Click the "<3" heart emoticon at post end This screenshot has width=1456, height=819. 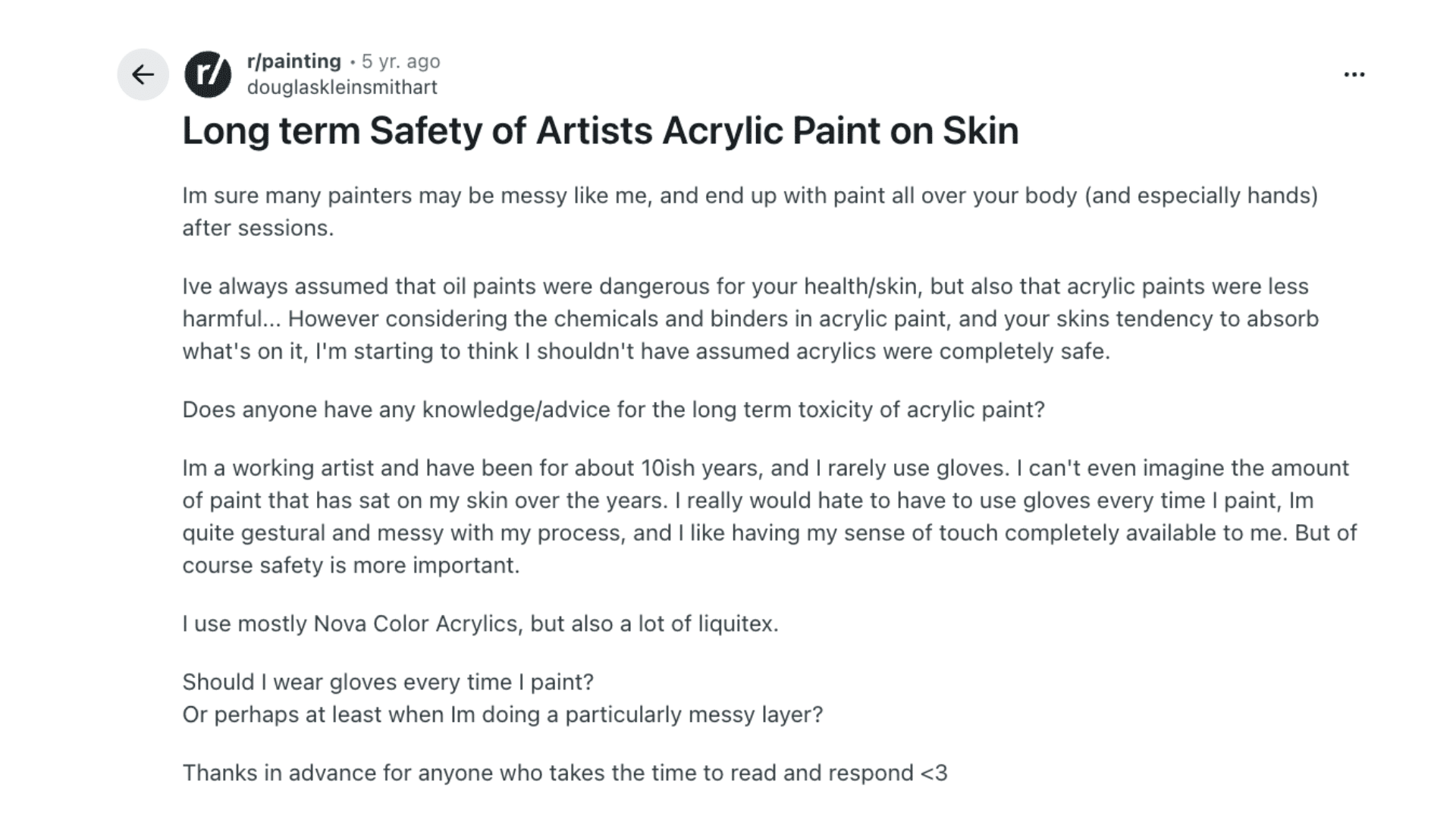click(x=934, y=773)
